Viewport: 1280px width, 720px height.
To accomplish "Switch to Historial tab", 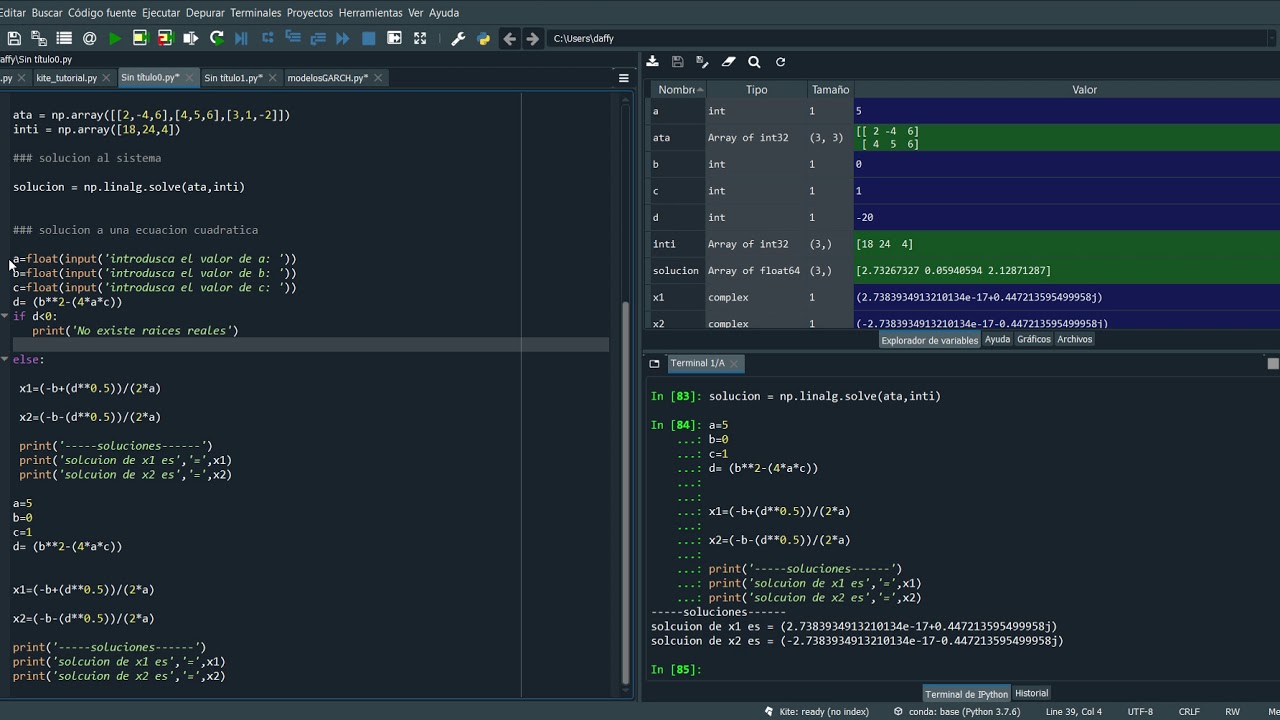I will click(x=1031, y=693).
